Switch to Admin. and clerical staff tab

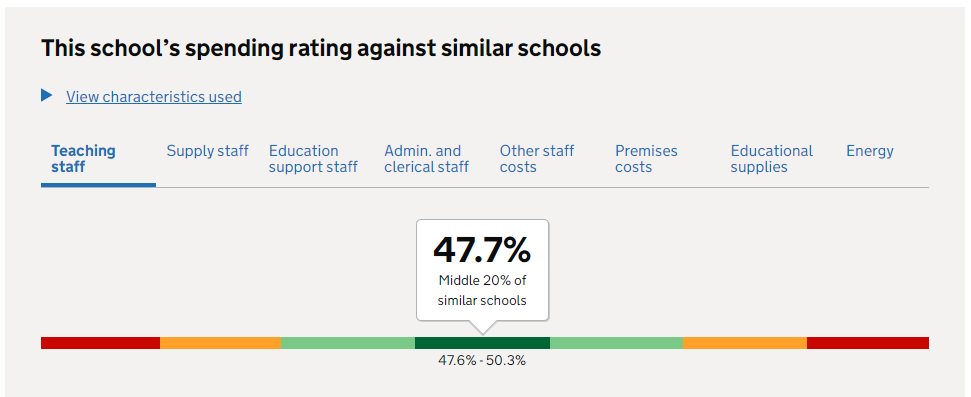(x=426, y=159)
